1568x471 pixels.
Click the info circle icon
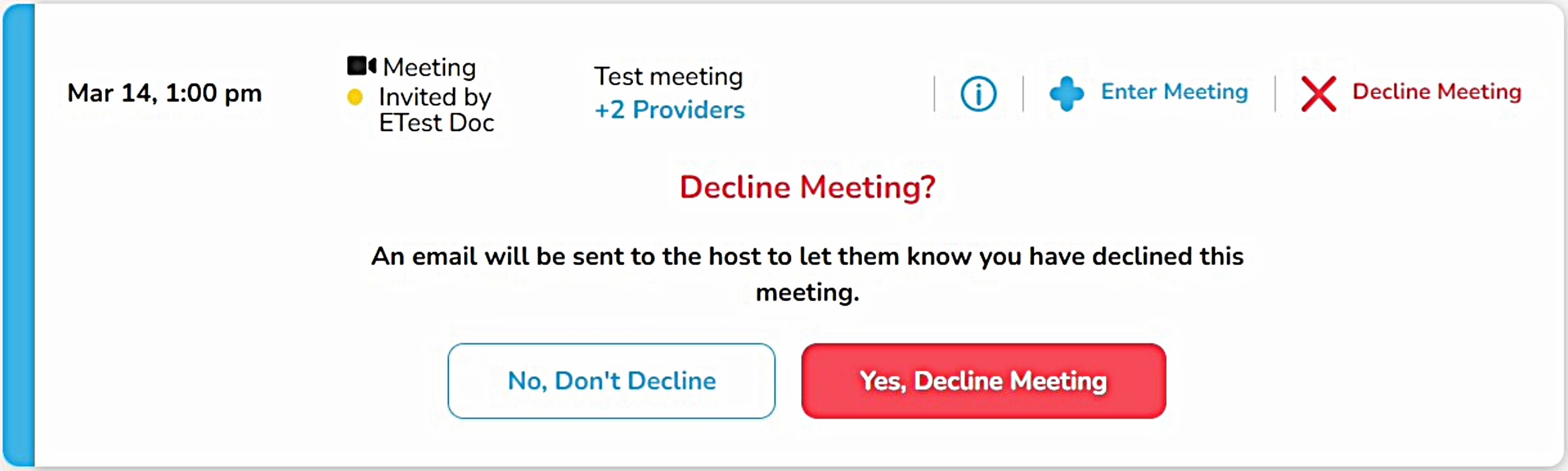tap(978, 94)
